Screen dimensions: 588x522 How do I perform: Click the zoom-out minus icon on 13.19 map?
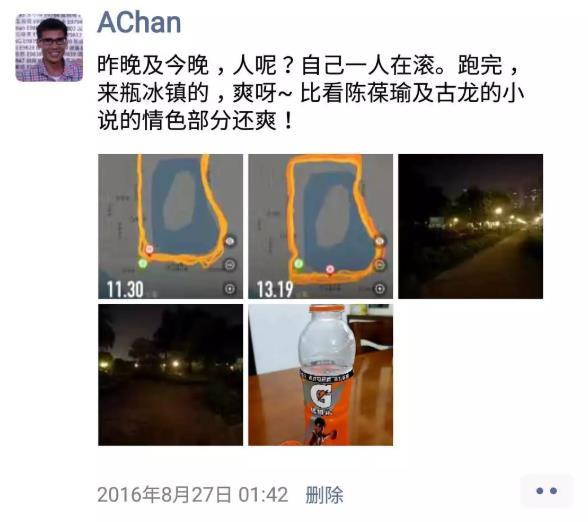pyautogui.click(x=380, y=265)
